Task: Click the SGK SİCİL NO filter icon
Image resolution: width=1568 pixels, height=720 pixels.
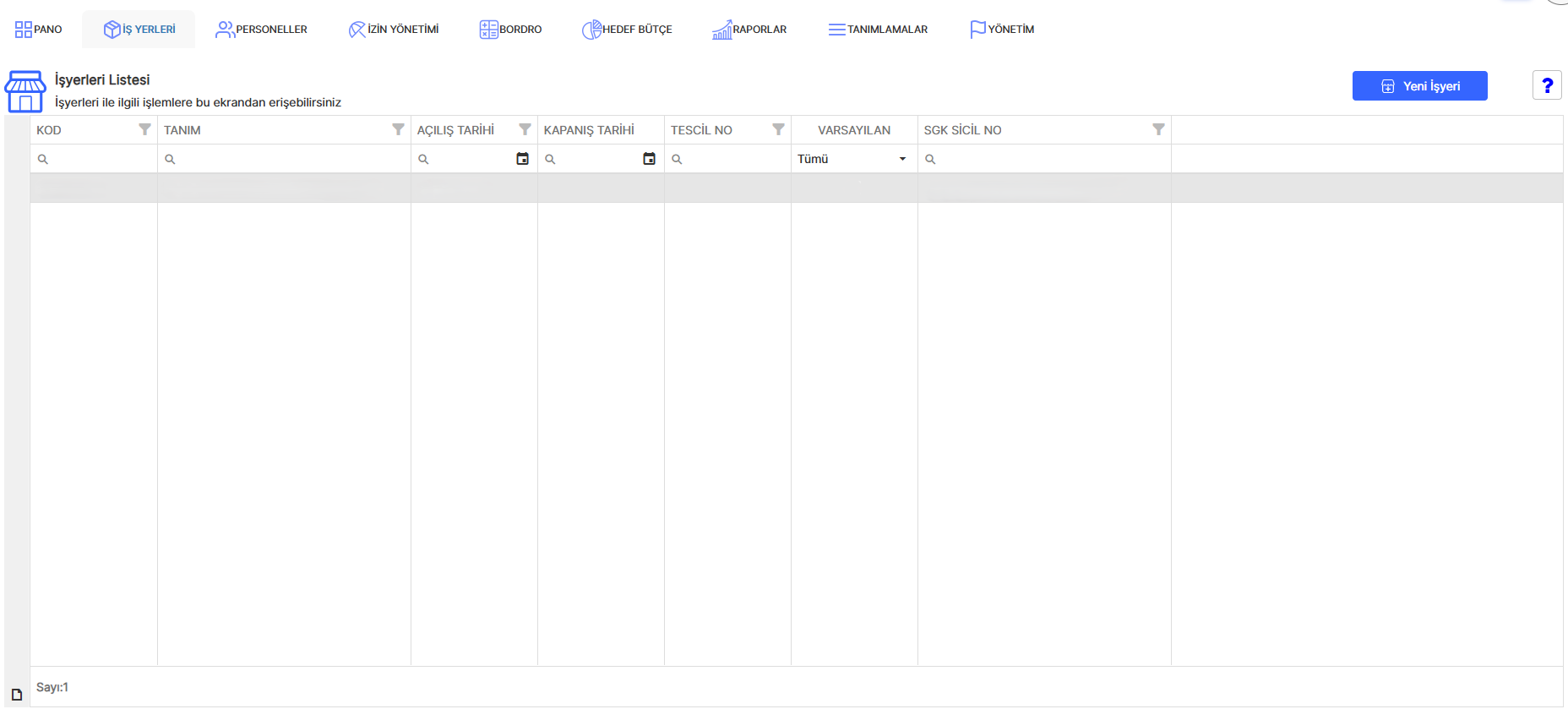Action: pos(1158,129)
